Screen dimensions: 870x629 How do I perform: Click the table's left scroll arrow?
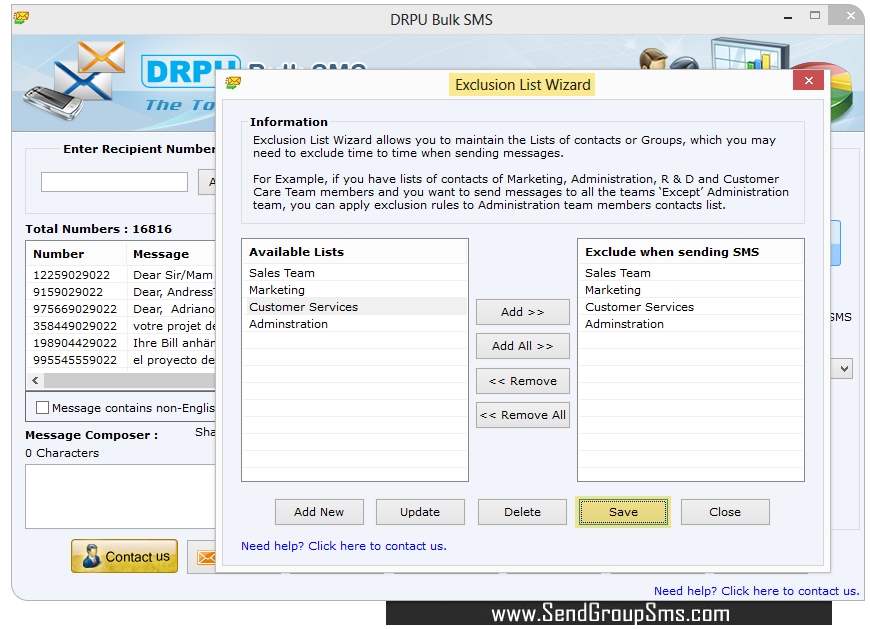coord(35,381)
